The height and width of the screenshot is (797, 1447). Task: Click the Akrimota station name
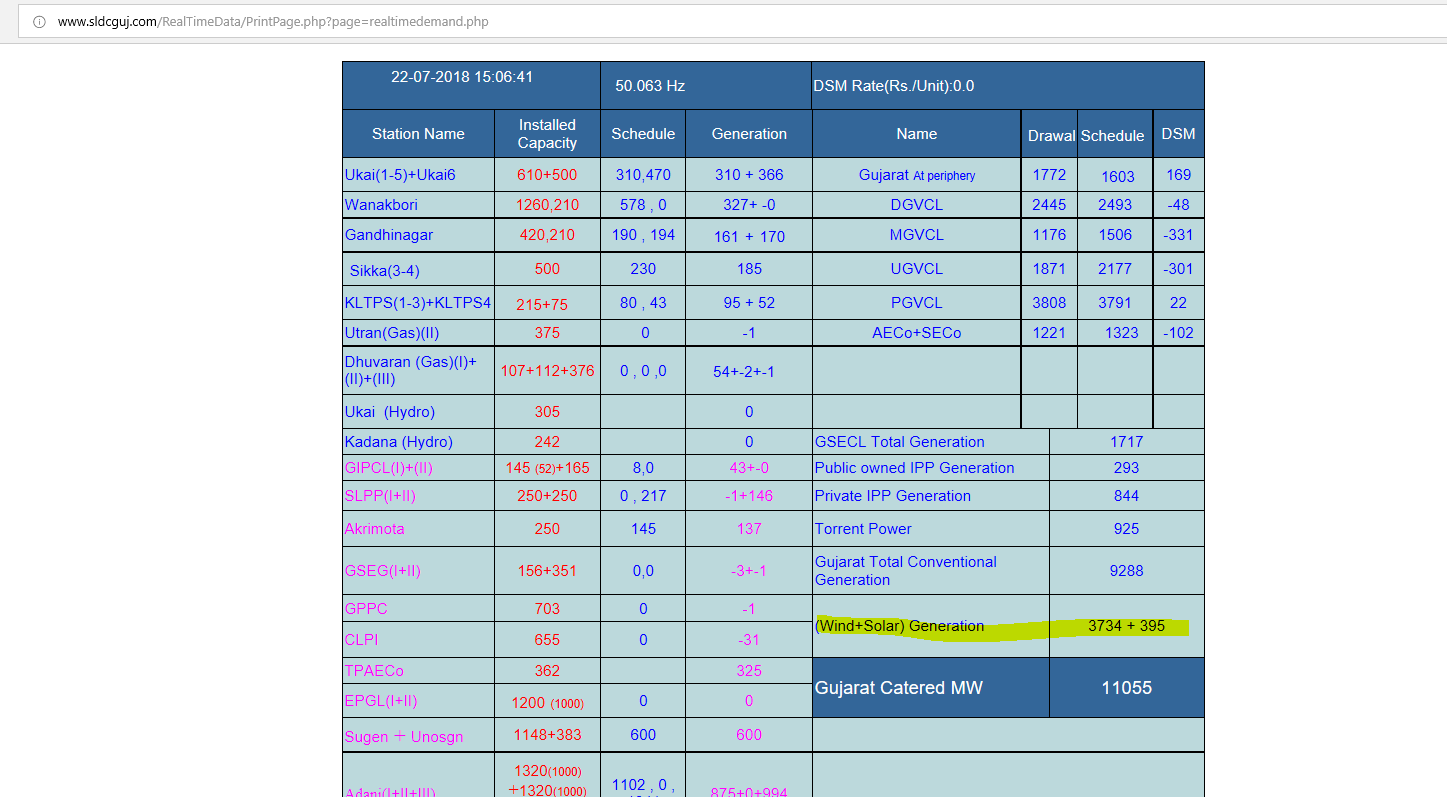[374, 529]
